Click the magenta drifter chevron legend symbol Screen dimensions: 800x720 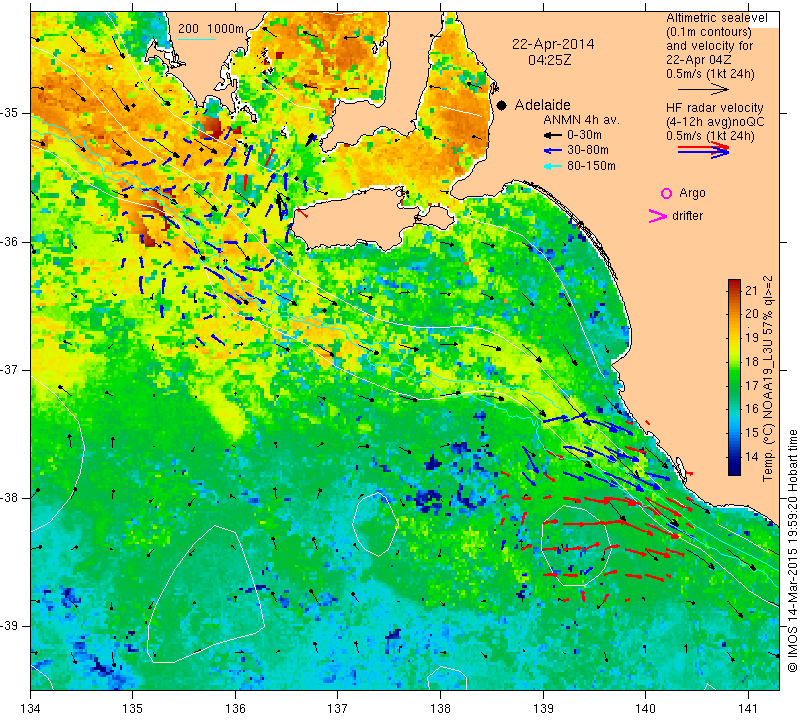click(x=658, y=216)
